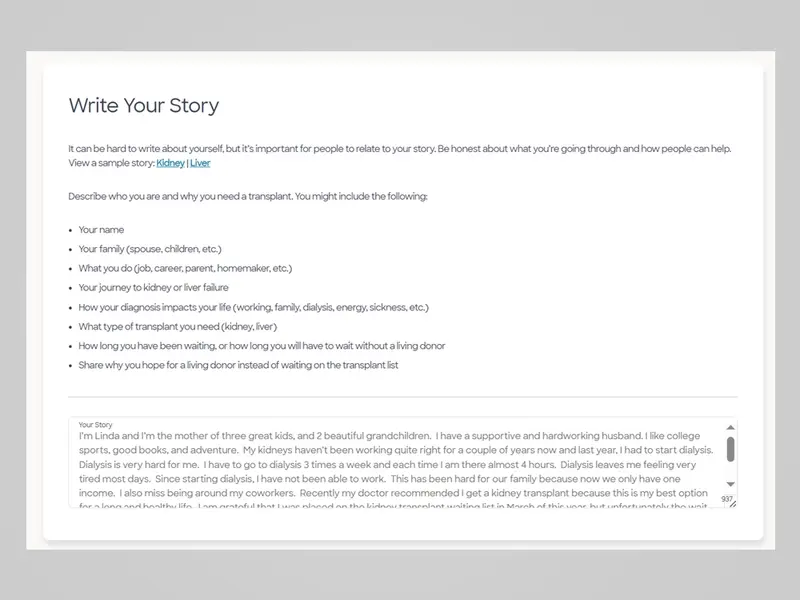800x600 pixels.
Task: Click the 'Your Story' field label
Action: click(x=96, y=425)
